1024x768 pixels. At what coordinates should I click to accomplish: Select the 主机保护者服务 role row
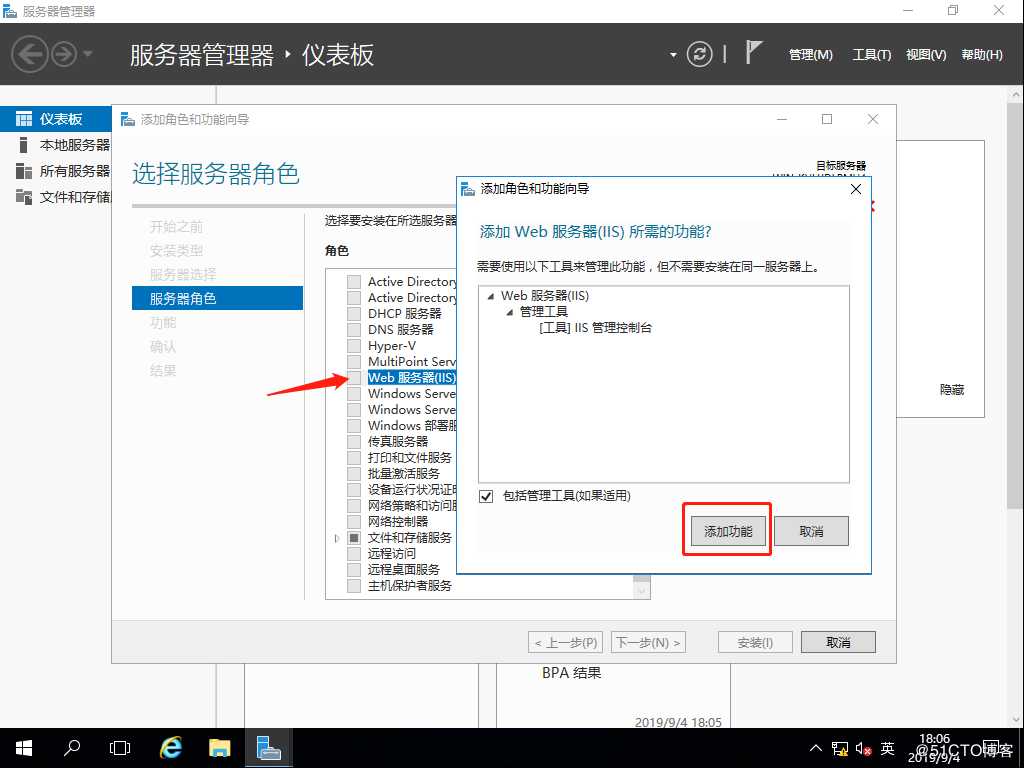click(x=409, y=586)
